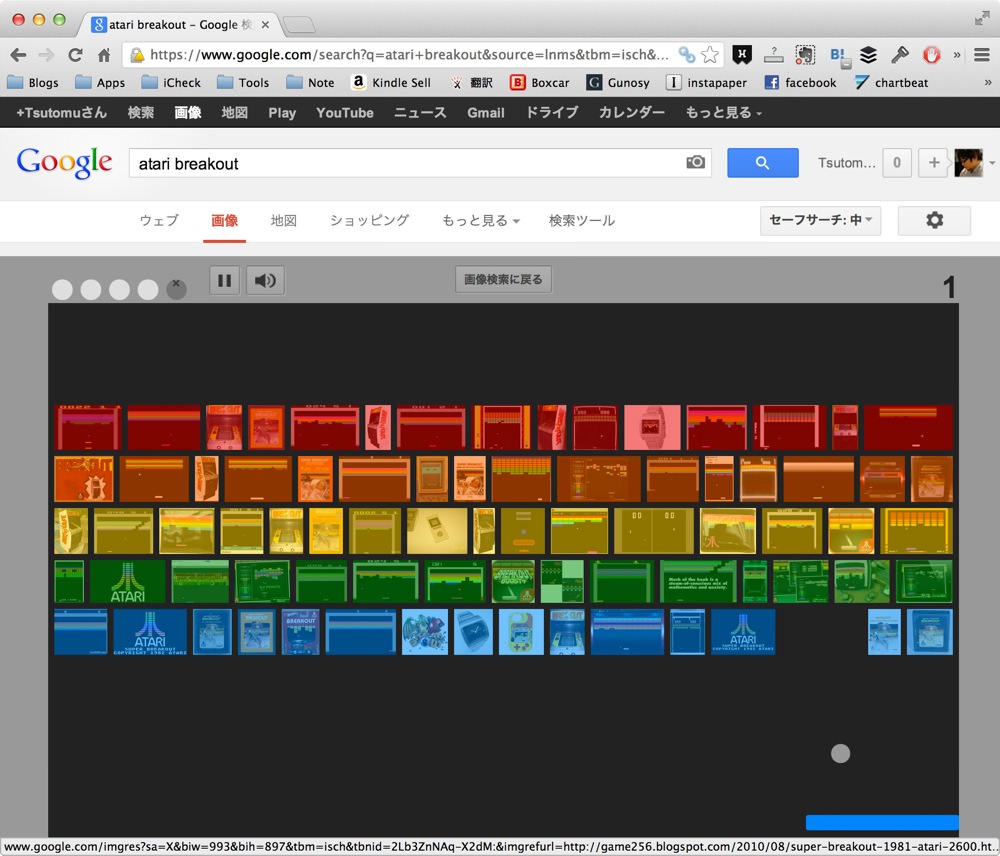Click the camera search-by-image icon
1000x856 pixels.
(x=695, y=162)
